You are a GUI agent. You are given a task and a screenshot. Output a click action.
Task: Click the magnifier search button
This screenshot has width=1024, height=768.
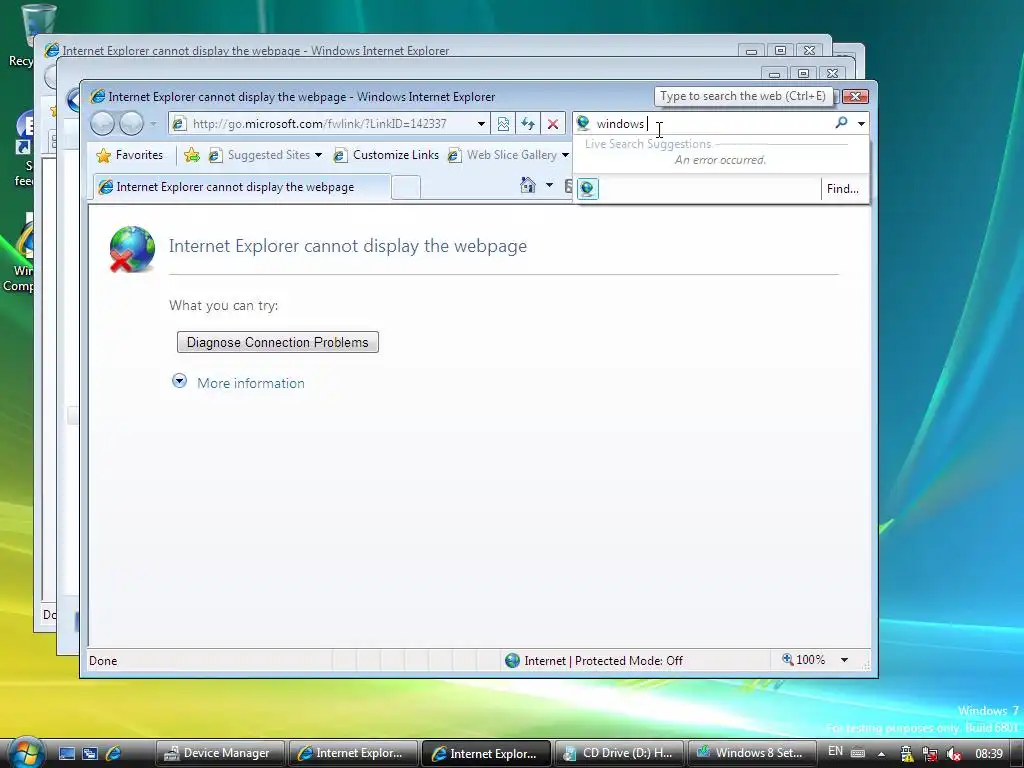pyautogui.click(x=841, y=123)
